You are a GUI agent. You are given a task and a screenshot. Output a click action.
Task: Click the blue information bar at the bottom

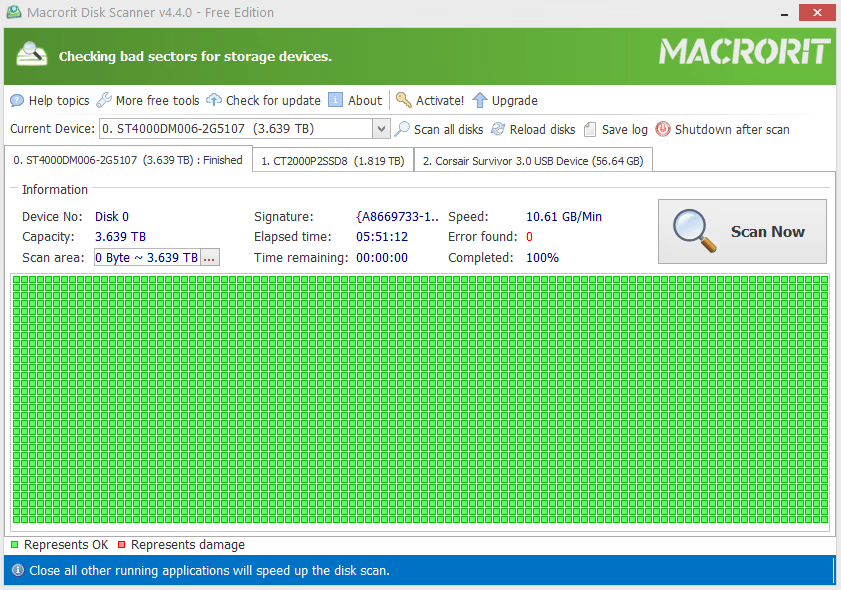pyautogui.click(x=420, y=570)
